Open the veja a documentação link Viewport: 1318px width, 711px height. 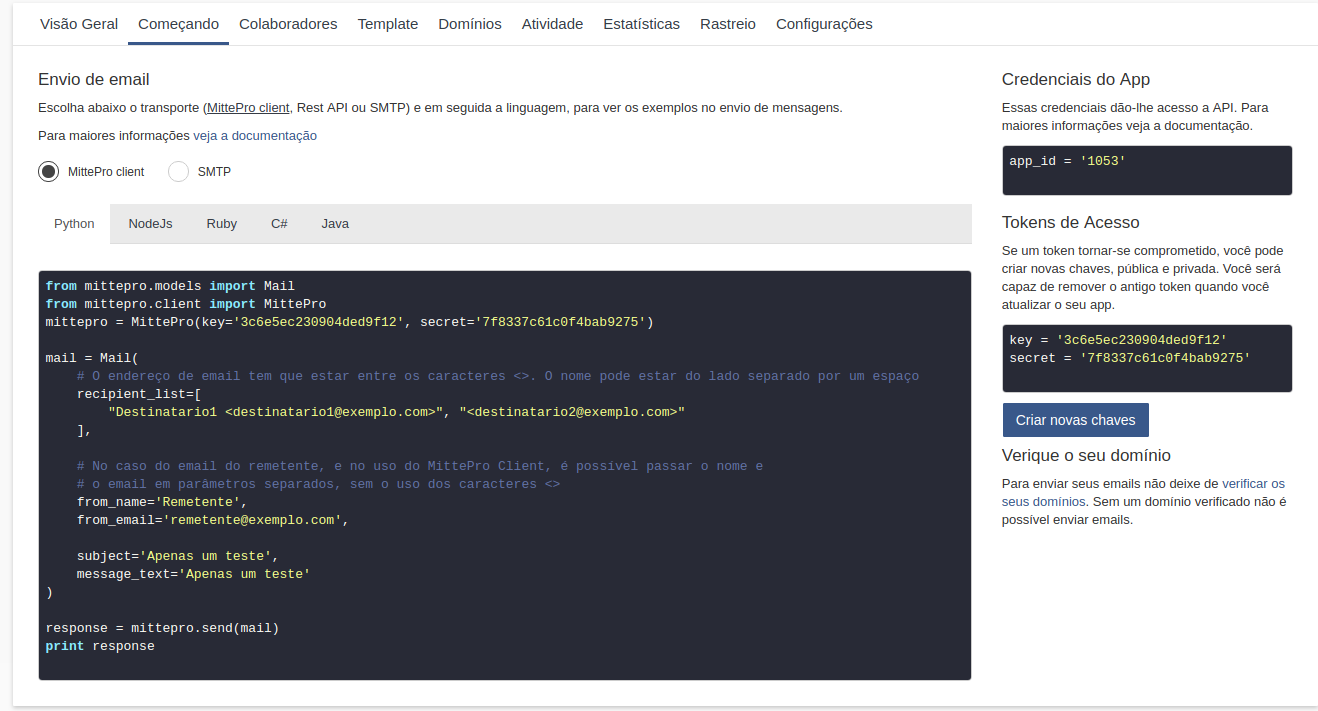pos(255,136)
